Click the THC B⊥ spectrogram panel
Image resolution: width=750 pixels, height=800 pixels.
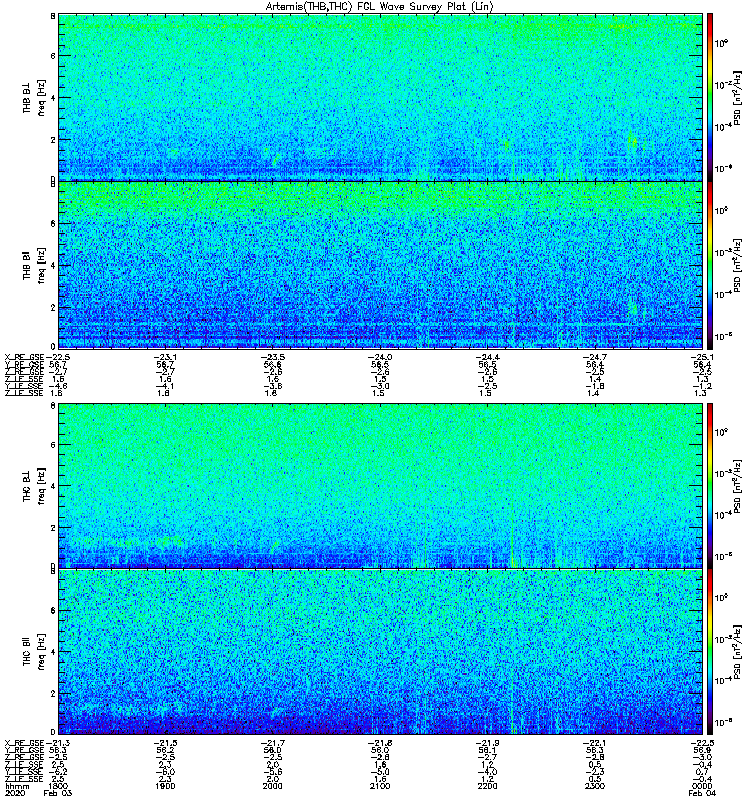[x=380, y=485]
